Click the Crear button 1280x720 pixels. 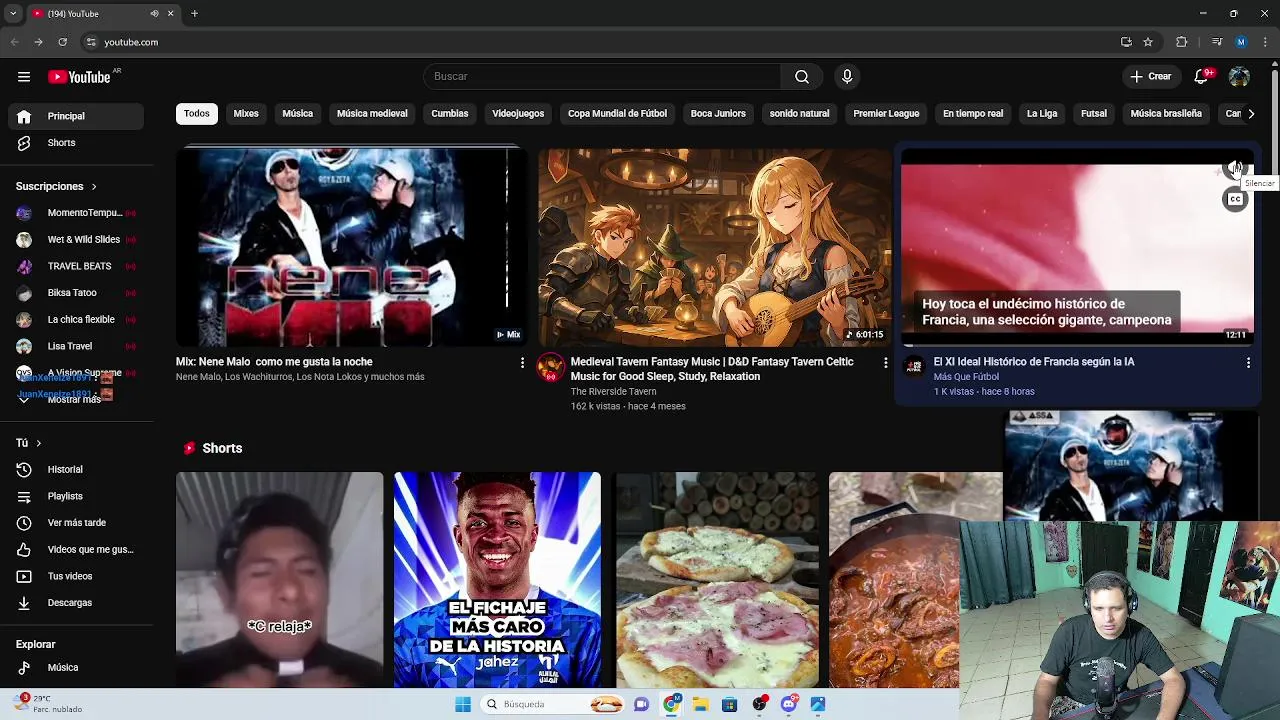click(x=1151, y=77)
